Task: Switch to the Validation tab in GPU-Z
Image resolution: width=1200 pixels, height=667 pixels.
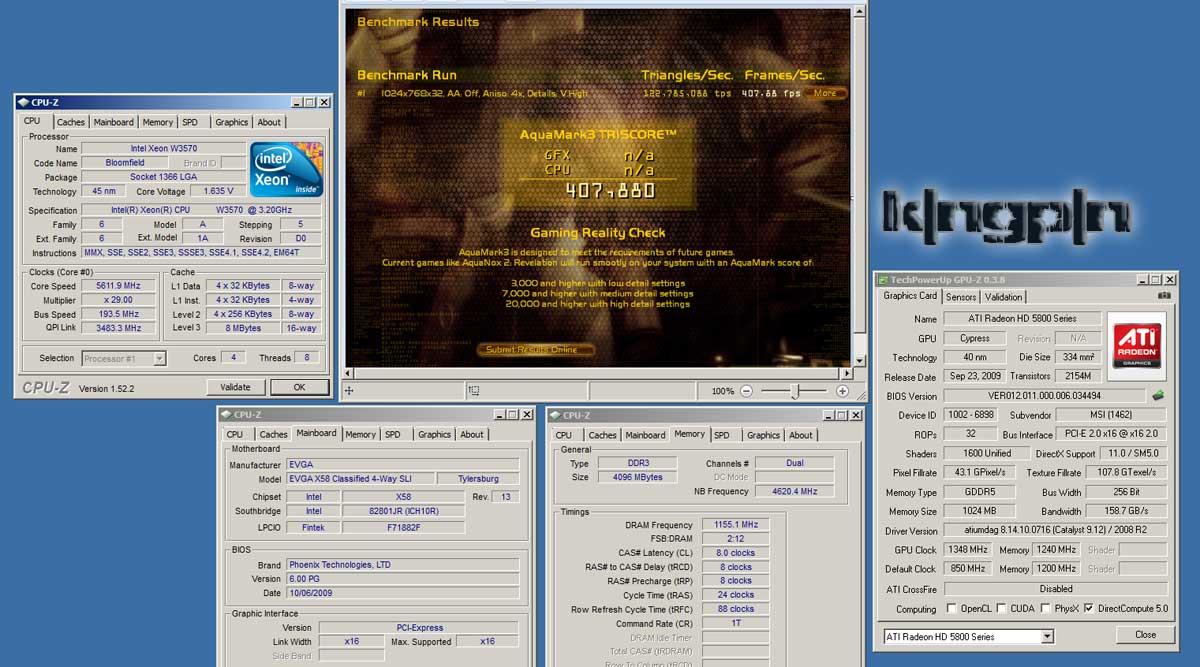Action: coord(1003,297)
